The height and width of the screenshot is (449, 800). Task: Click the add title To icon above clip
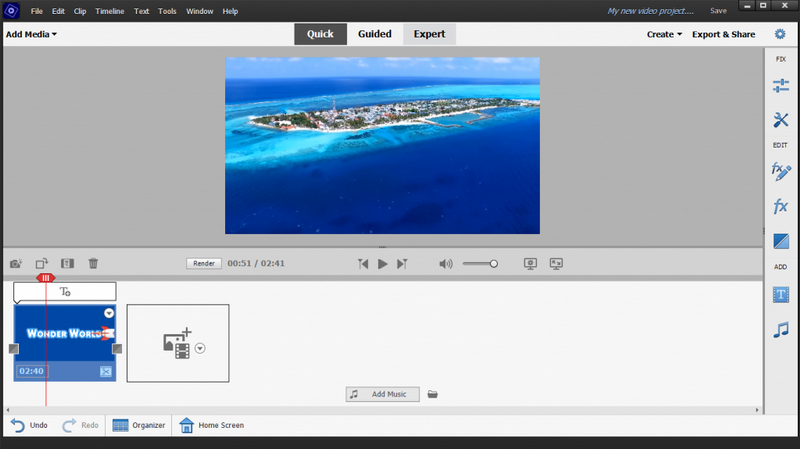pos(65,291)
